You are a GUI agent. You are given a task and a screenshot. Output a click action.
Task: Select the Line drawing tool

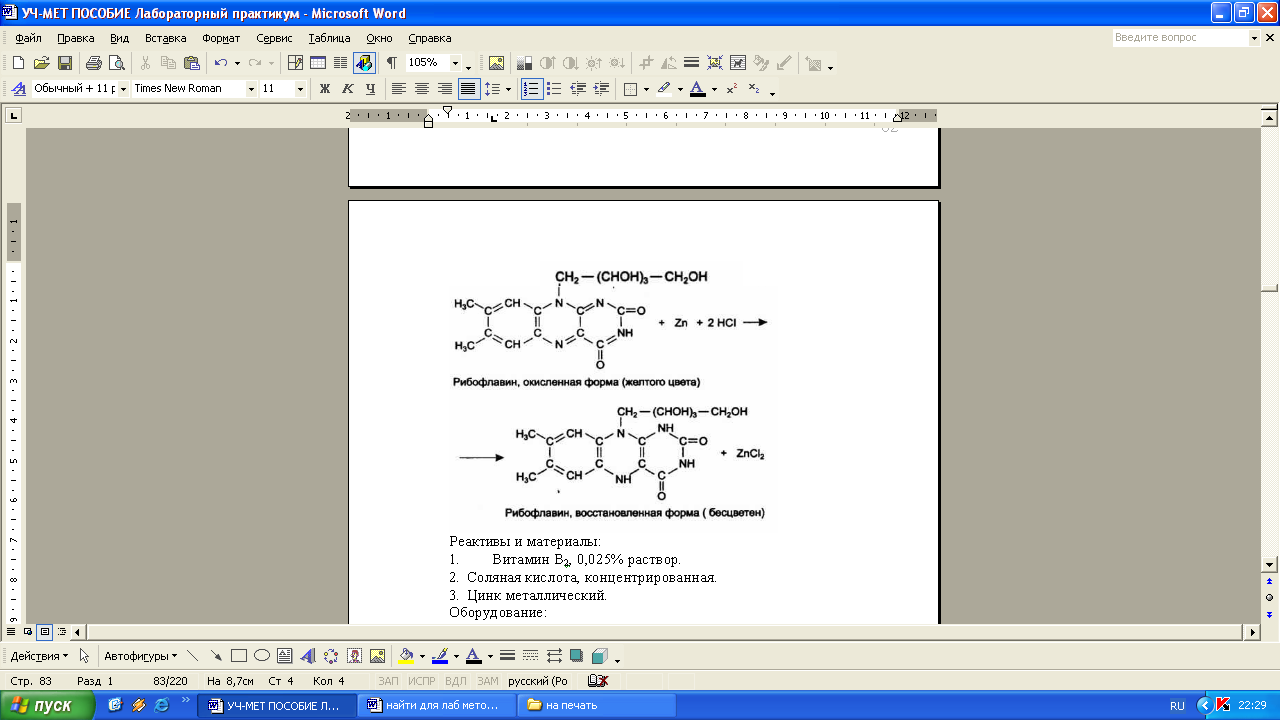tap(192, 656)
